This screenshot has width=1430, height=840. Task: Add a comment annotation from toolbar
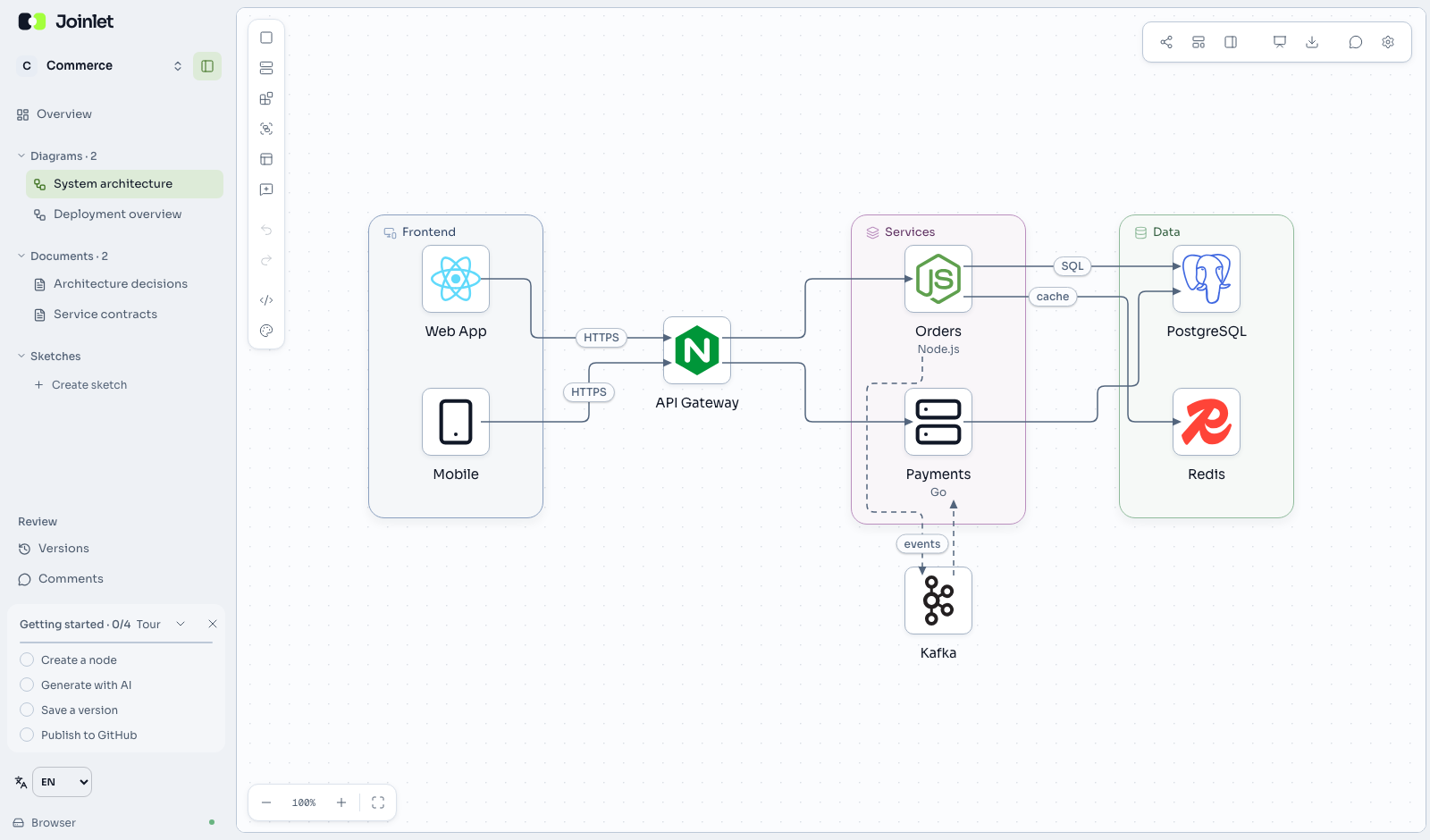pos(266,189)
